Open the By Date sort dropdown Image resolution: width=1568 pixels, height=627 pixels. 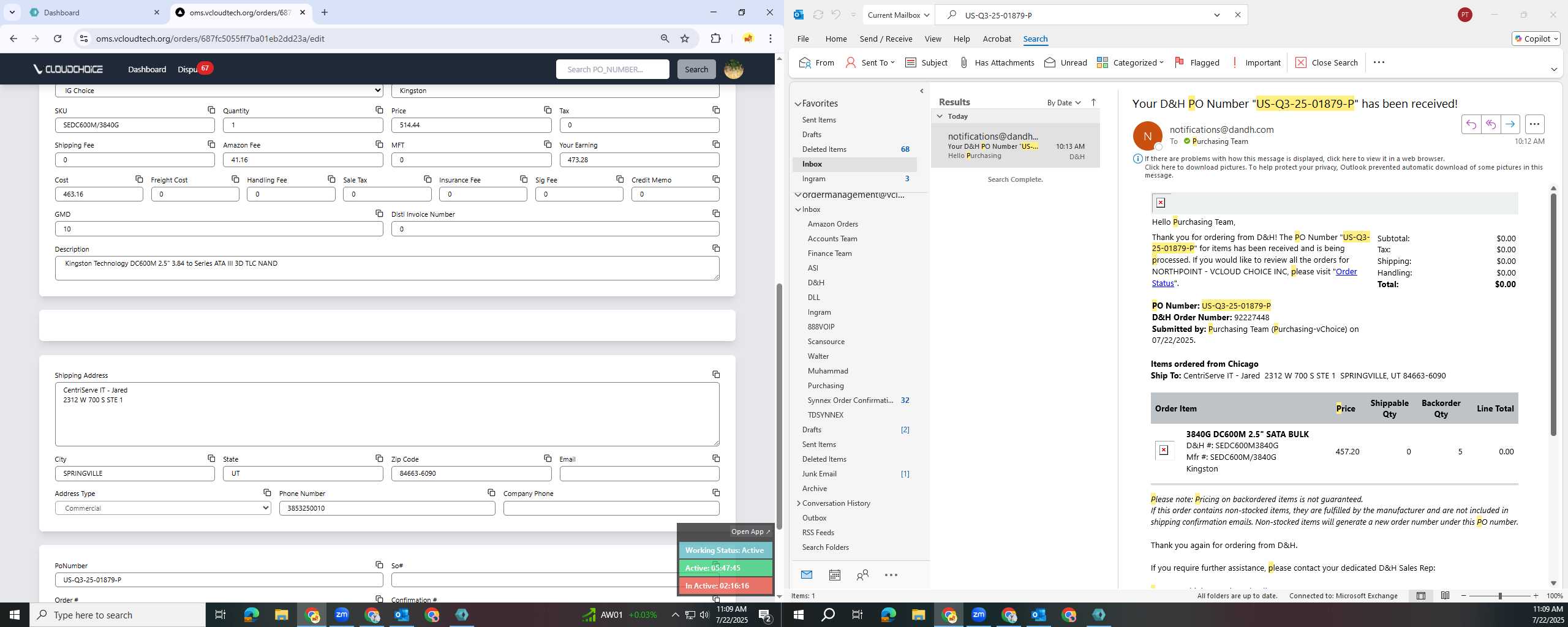[x=1064, y=103]
